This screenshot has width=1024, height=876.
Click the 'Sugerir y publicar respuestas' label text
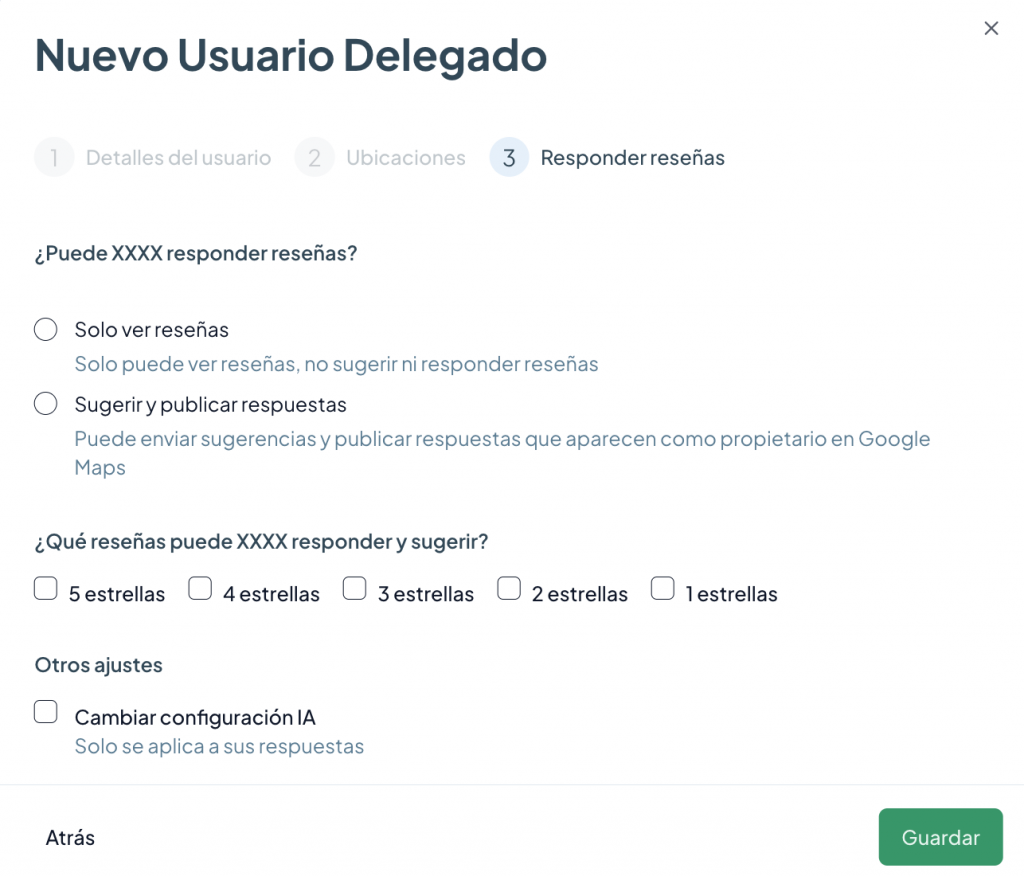pos(210,405)
